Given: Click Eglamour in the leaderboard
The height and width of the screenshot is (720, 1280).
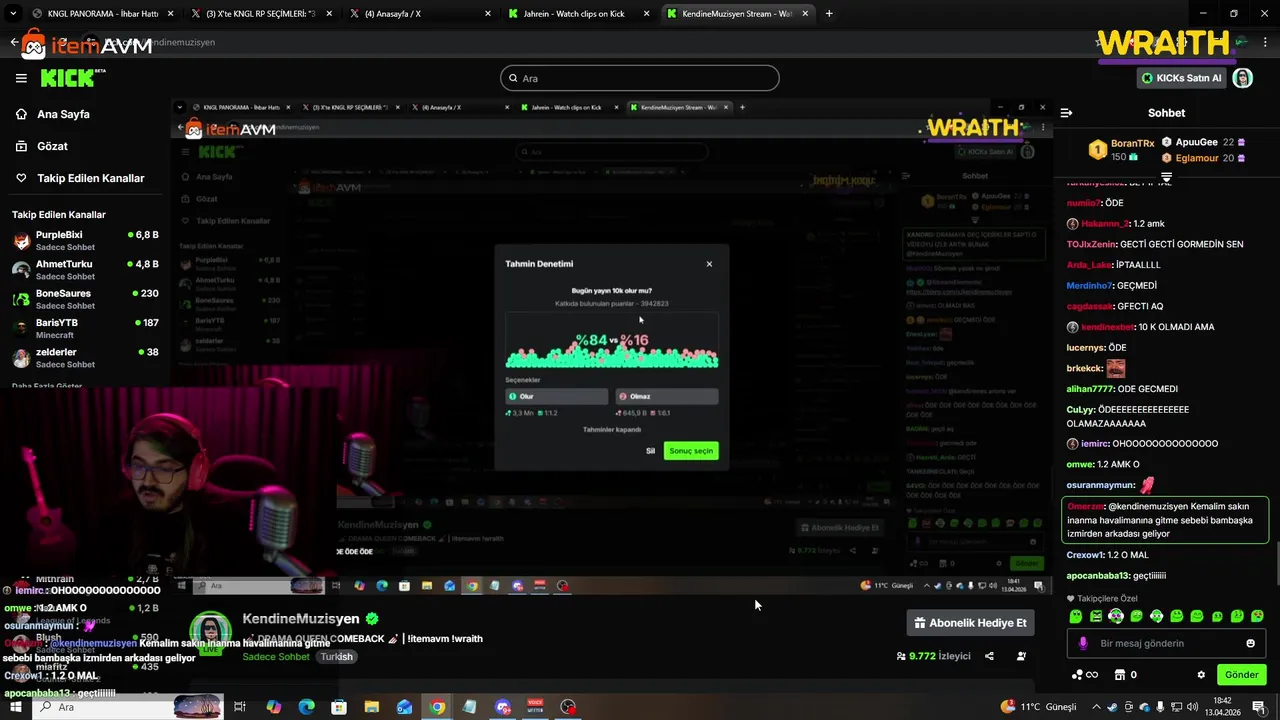Looking at the screenshot, I should point(1203,158).
